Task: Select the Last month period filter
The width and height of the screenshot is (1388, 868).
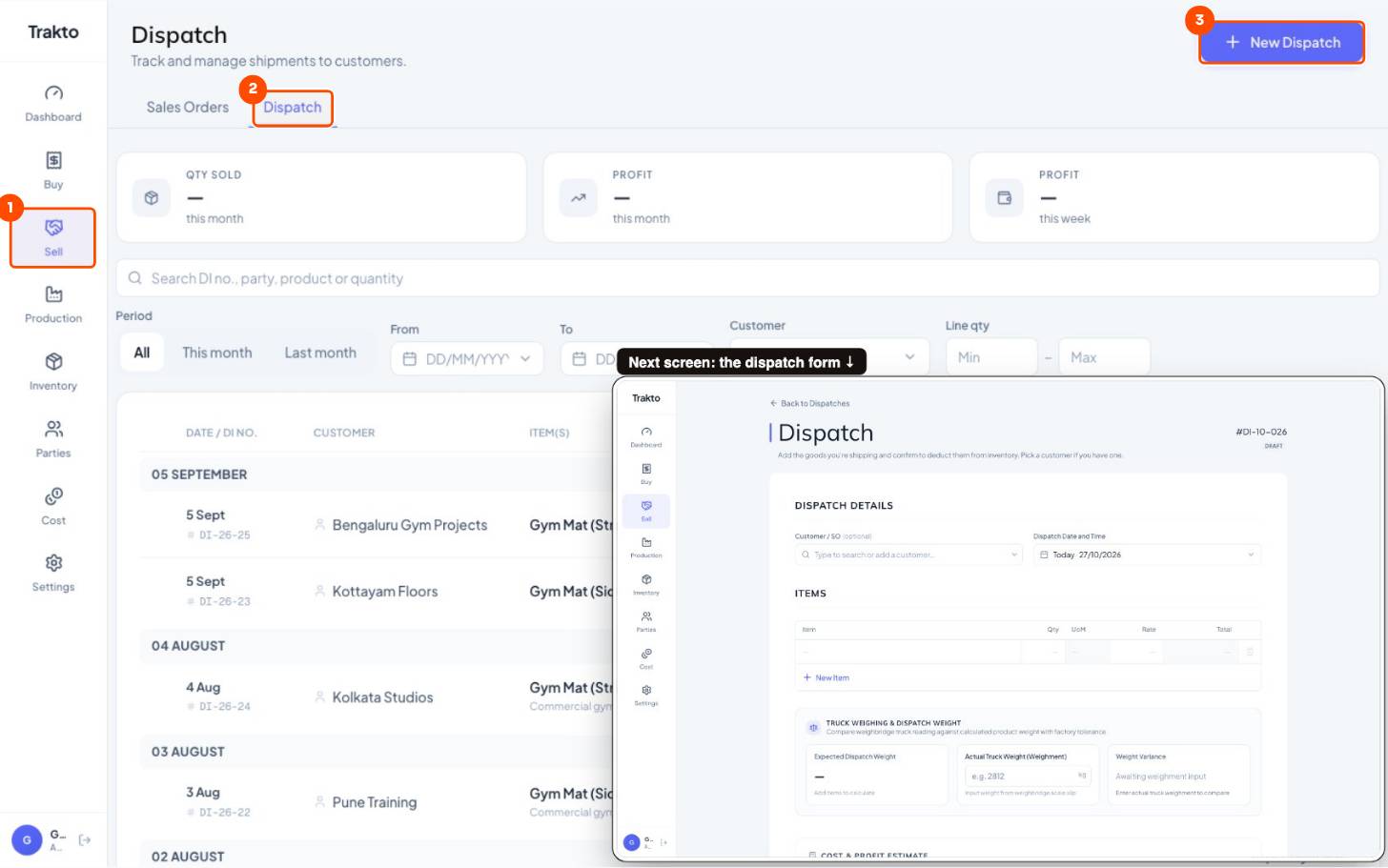Action: point(320,353)
